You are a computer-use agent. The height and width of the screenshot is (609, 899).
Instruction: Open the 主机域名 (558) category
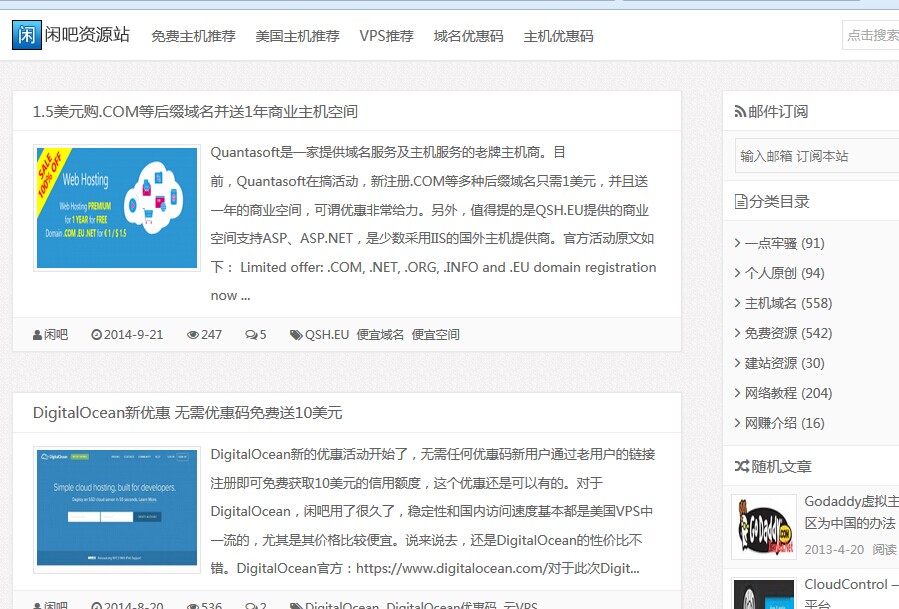point(788,303)
